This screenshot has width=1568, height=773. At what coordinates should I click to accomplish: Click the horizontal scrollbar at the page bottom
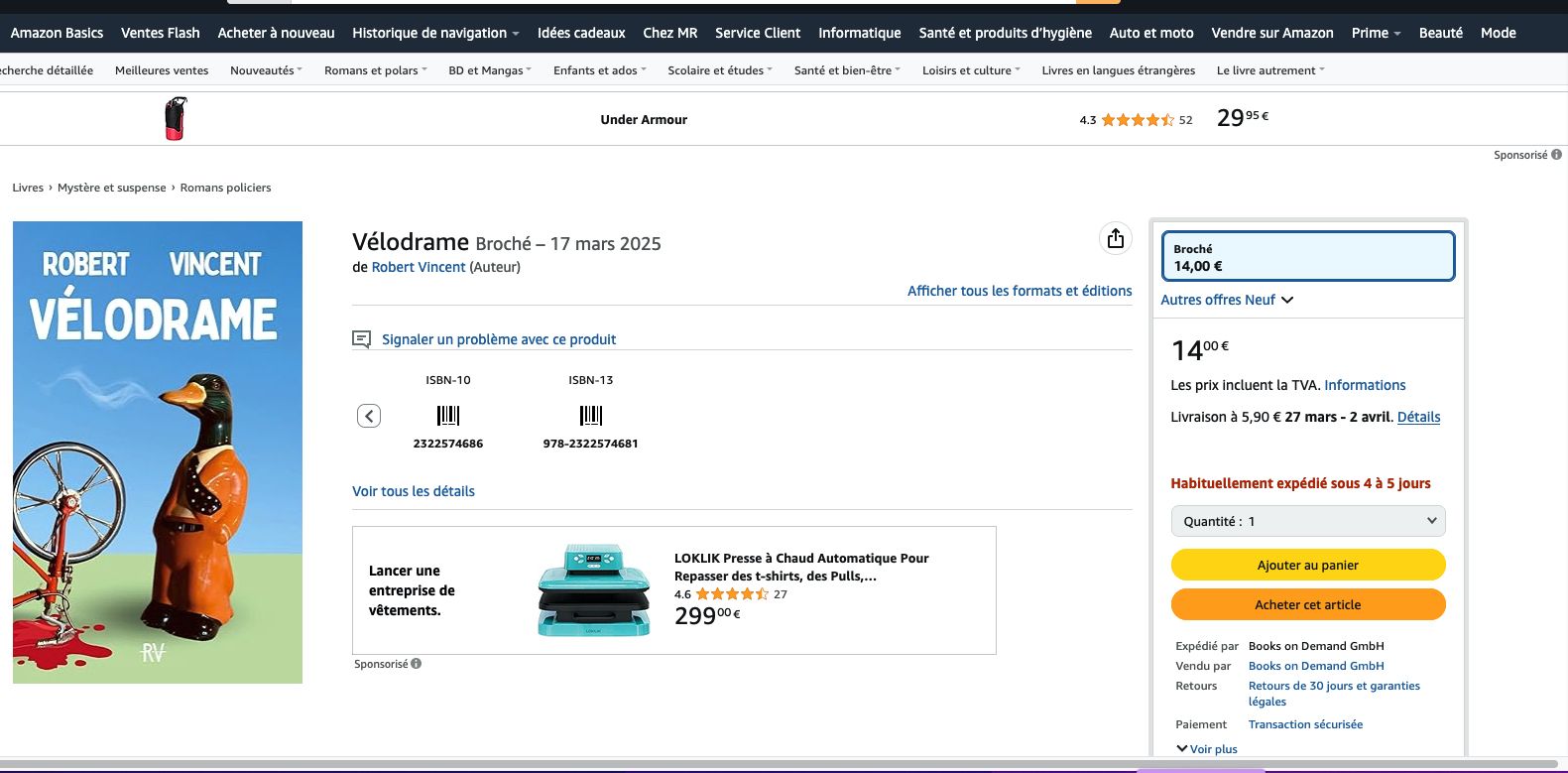779,764
